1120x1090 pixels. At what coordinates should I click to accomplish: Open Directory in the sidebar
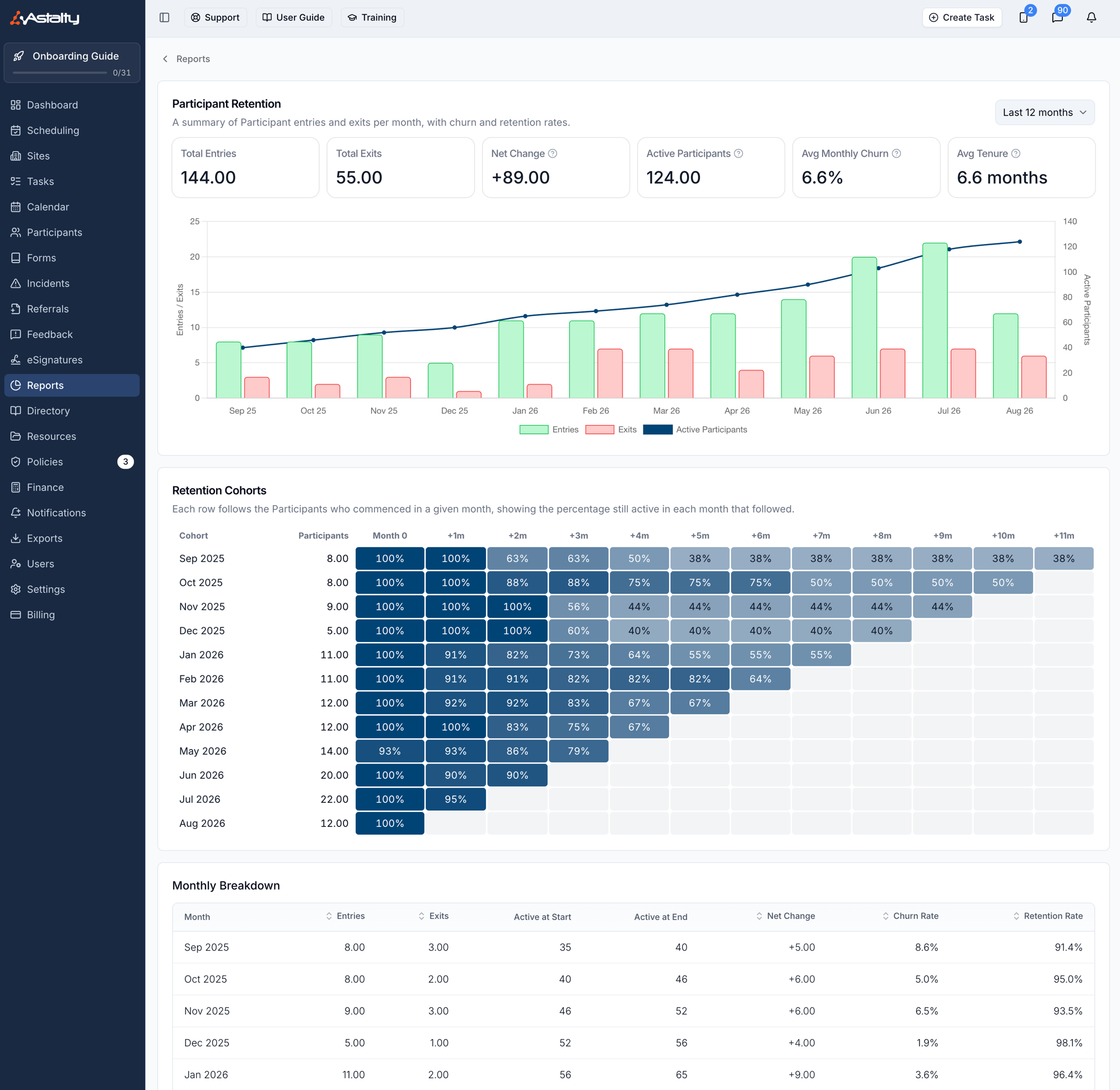click(72, 411)
